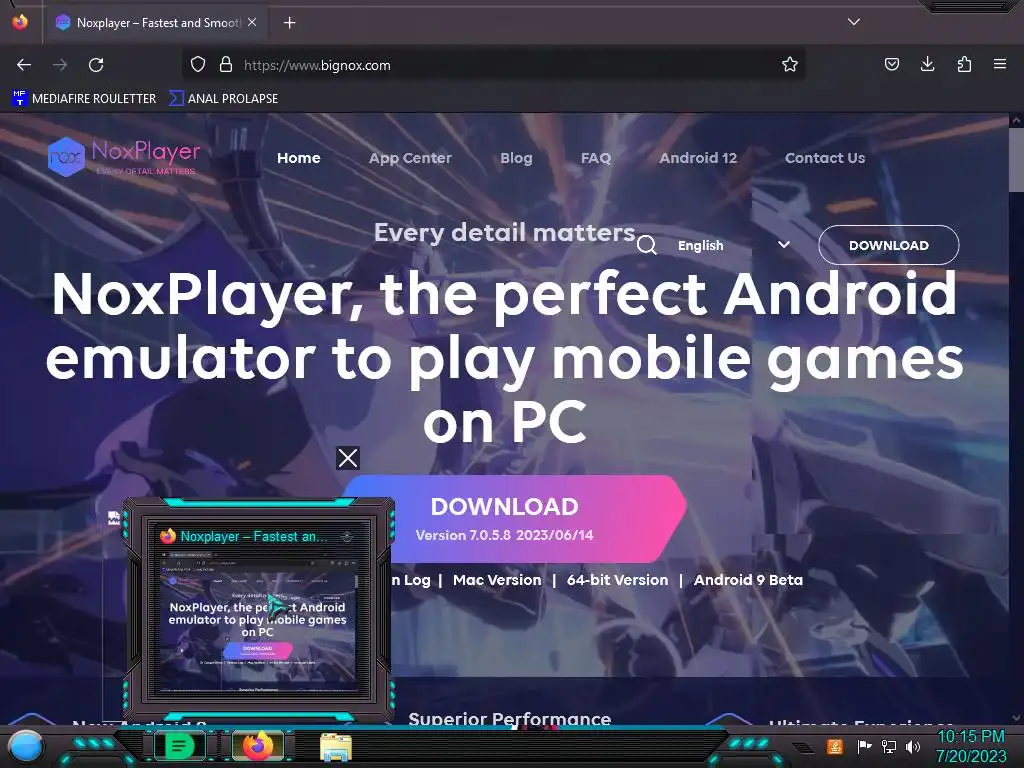Open the 64-bit Version link

[x=617, y=580]
